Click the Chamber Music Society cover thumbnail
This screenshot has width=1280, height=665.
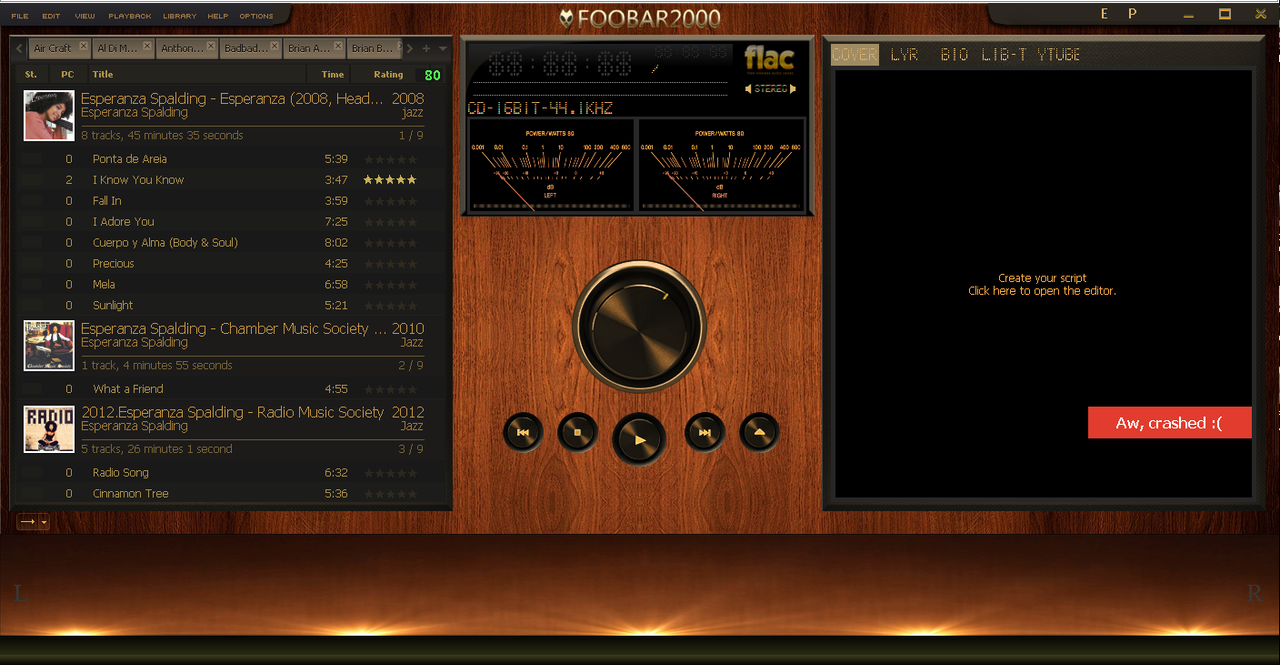49,346
